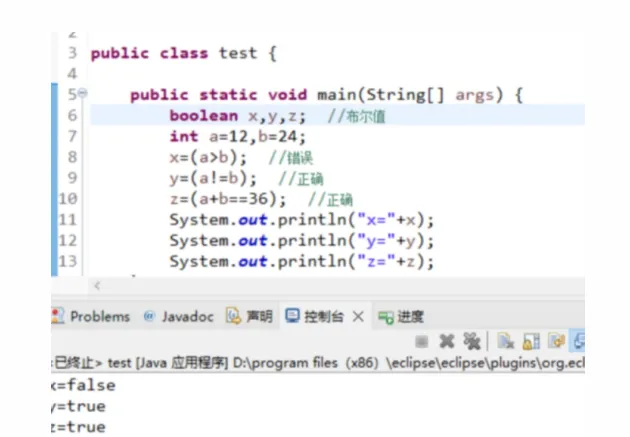This screenshot has height=437, width=630.
Task: Click line number 10 in the gutter
Action: [68, 199]
